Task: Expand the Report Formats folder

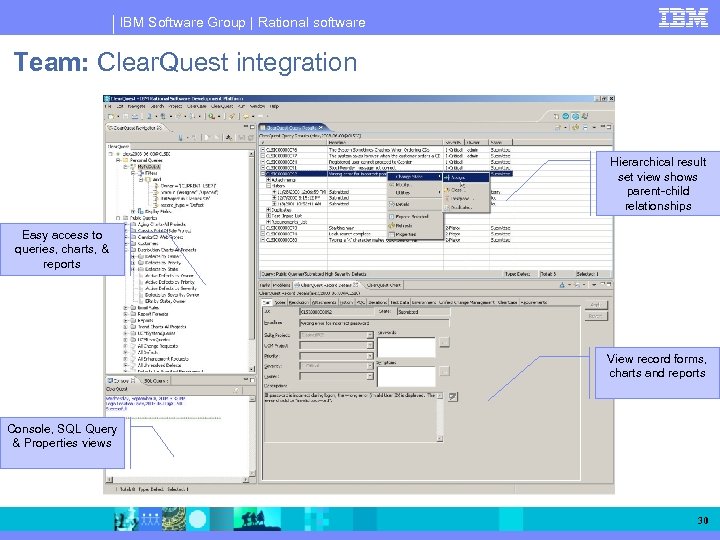Action: [126, 314]
